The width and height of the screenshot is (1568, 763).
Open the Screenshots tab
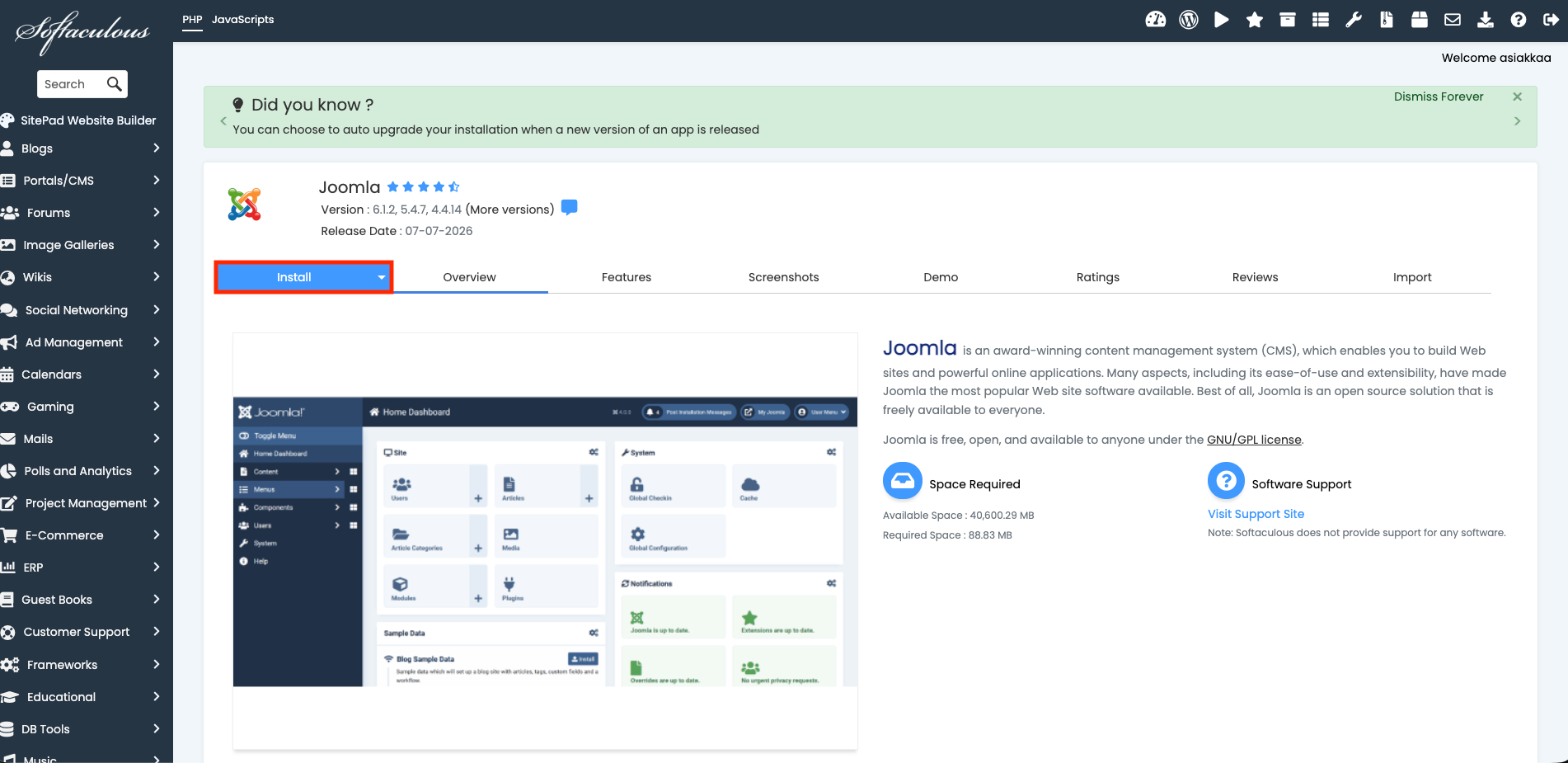(x=784, y=277)
